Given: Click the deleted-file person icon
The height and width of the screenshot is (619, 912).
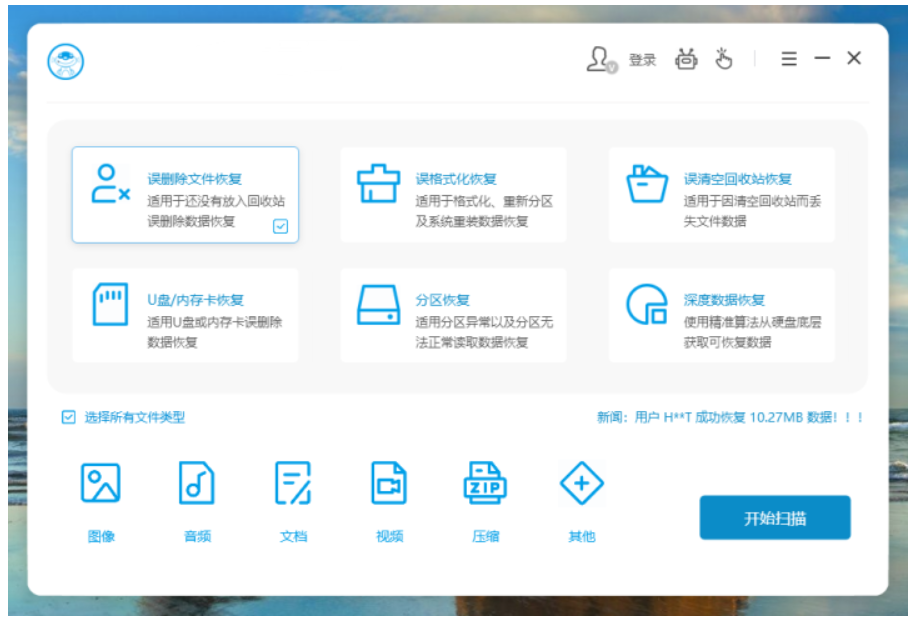Looking at the screenshot, I should pyautogui.click(x=110, y=184).
